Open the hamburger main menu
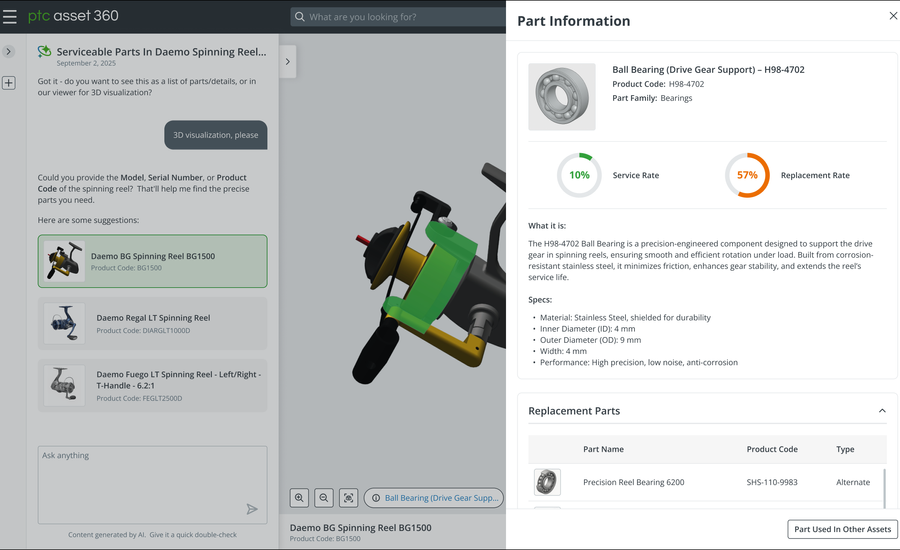Image resolution: width=900 pixels, height=550 pixels. coord(10,17)
